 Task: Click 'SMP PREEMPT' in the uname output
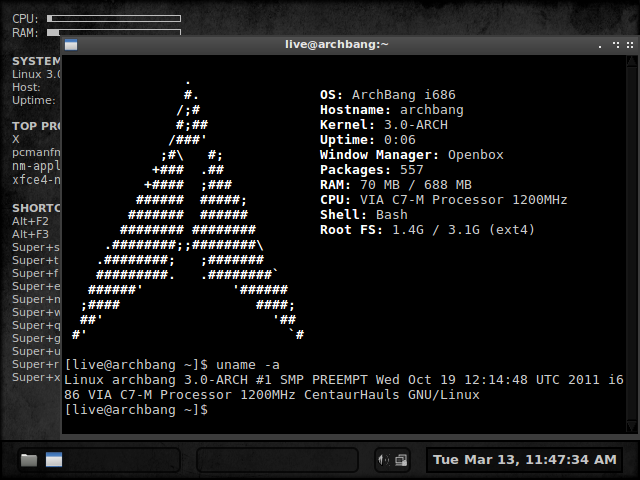coord(323,380)
